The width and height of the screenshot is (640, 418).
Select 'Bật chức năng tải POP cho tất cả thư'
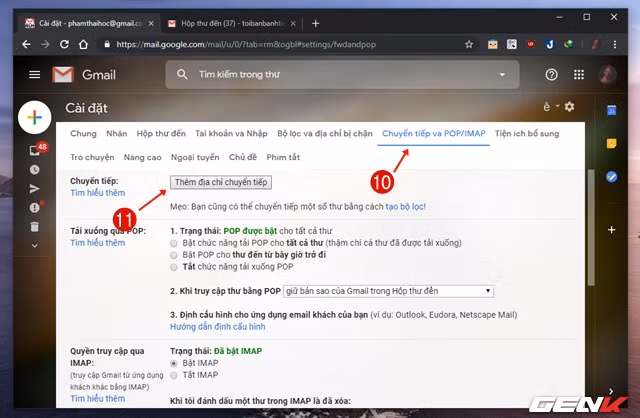[x=175, y=243]
